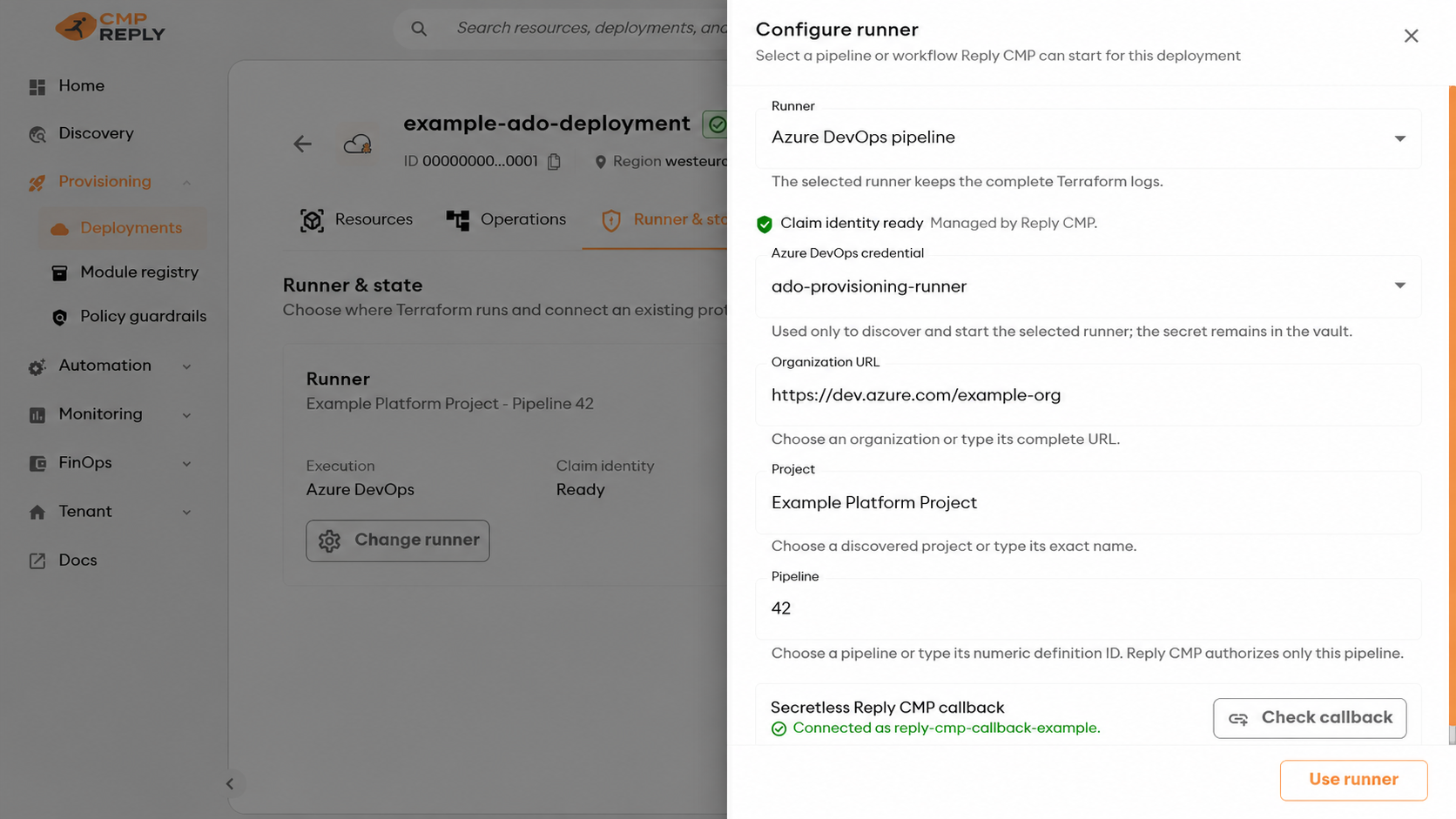Click the Check callback button
This screenshot has height=819, width=1456.
click(1310, 718)
